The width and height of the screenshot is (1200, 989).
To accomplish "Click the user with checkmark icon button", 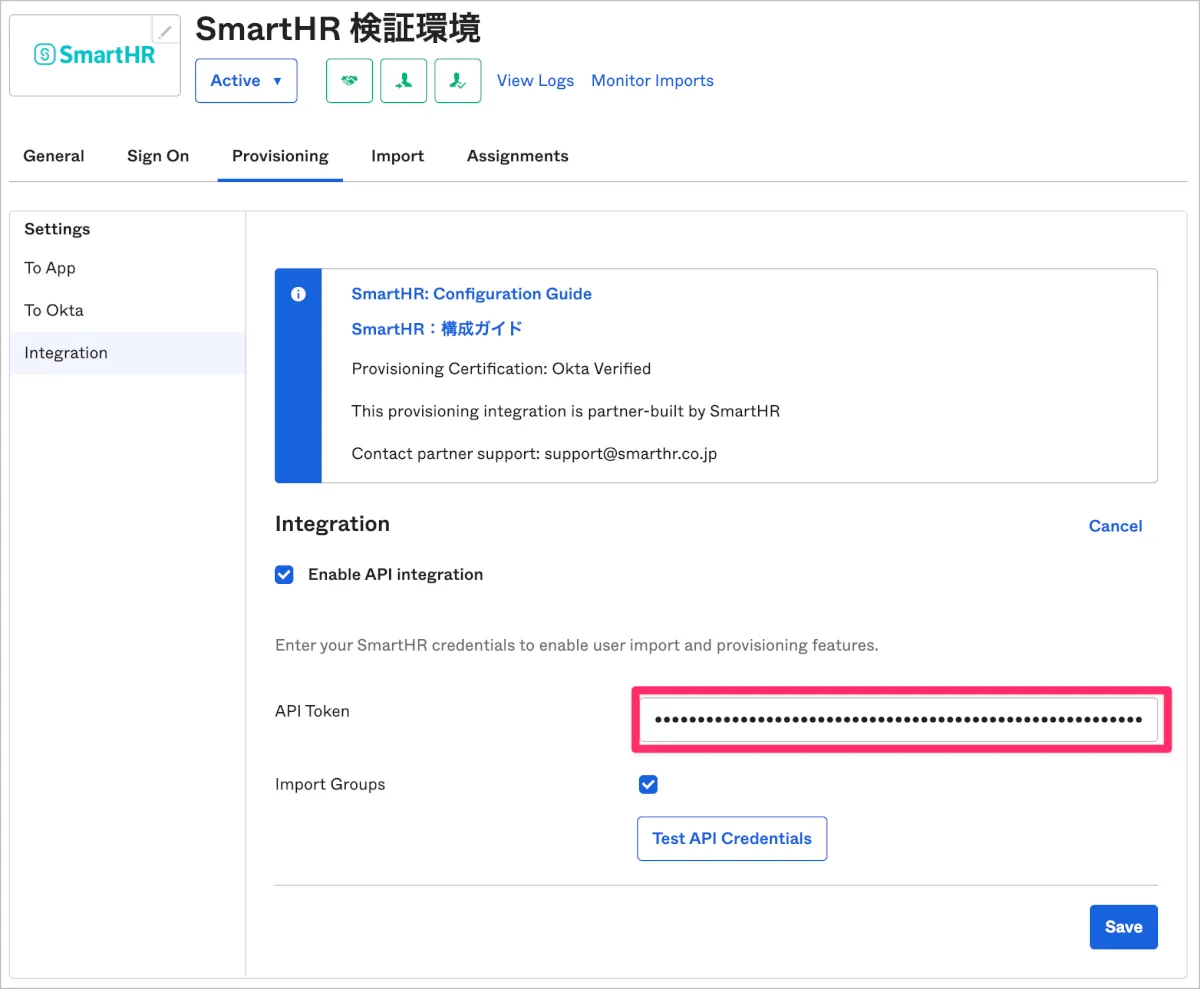I will click(x=457, y=81).
